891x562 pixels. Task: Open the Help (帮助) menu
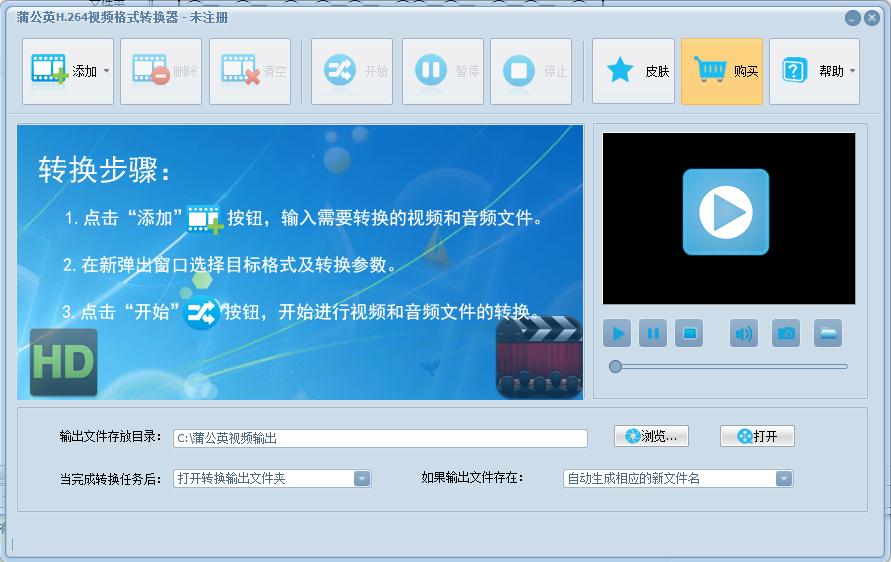click(813, 71)
